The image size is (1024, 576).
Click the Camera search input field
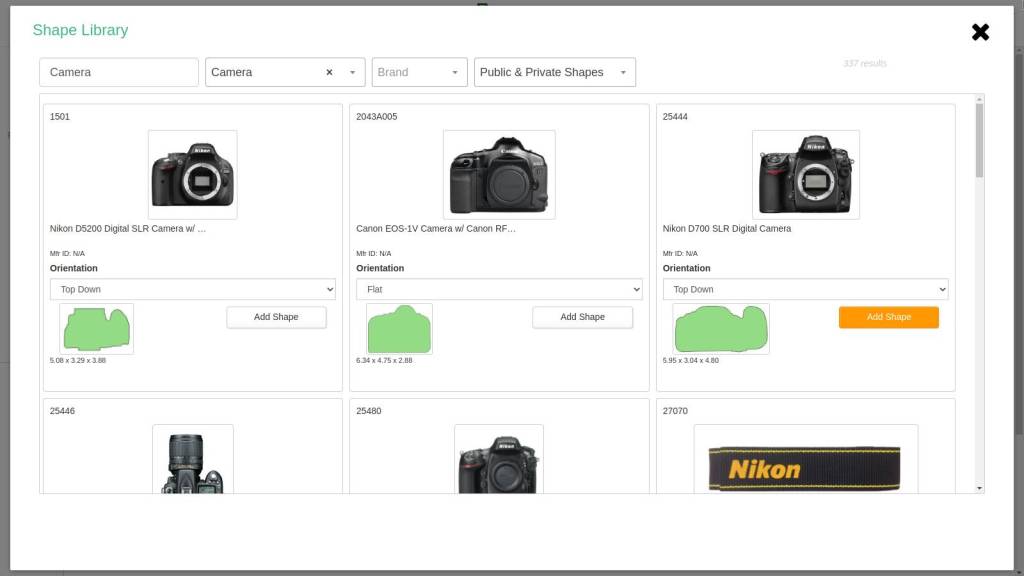[119, 72]
